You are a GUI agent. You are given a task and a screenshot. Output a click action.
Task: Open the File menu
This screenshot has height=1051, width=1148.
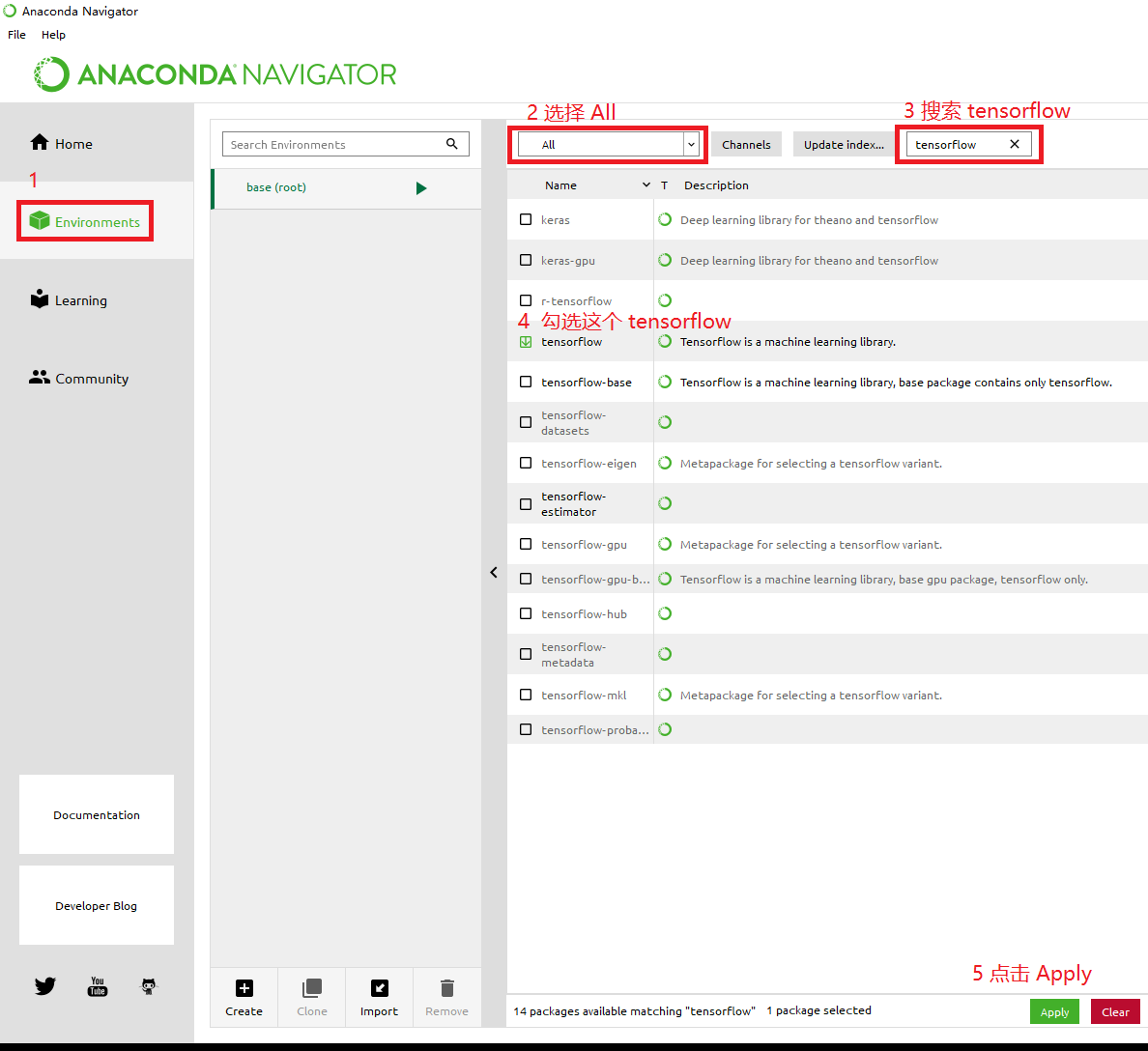pyautogui.click(x=15, y=34)
